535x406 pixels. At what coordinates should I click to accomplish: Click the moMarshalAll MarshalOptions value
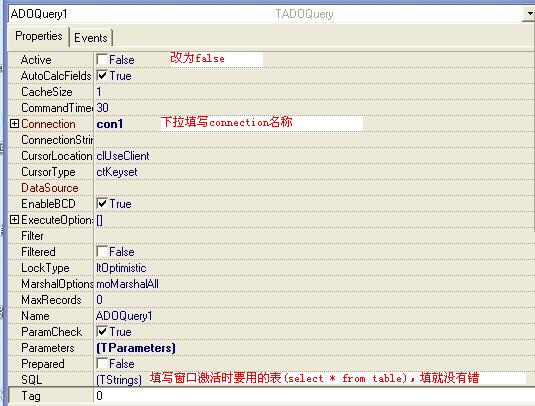(128, 284)
